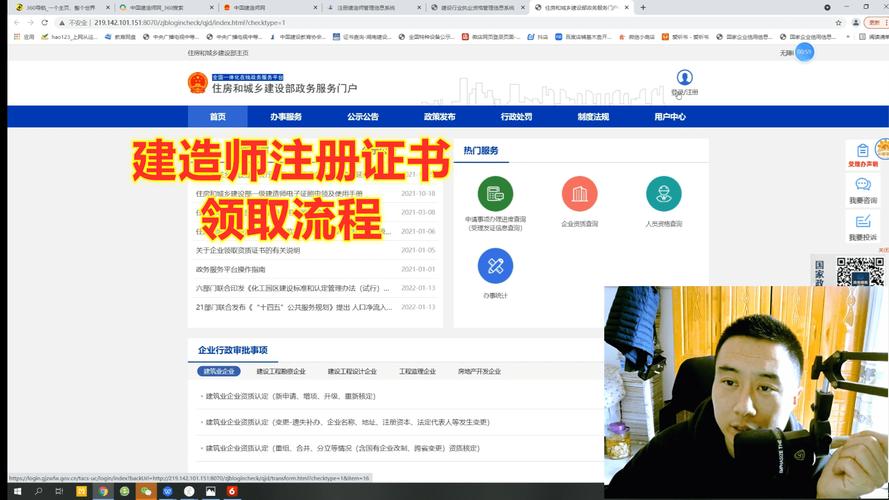Open the hao123 bookmark
This screenshot has height=500, width=889.
click(68, 37)
